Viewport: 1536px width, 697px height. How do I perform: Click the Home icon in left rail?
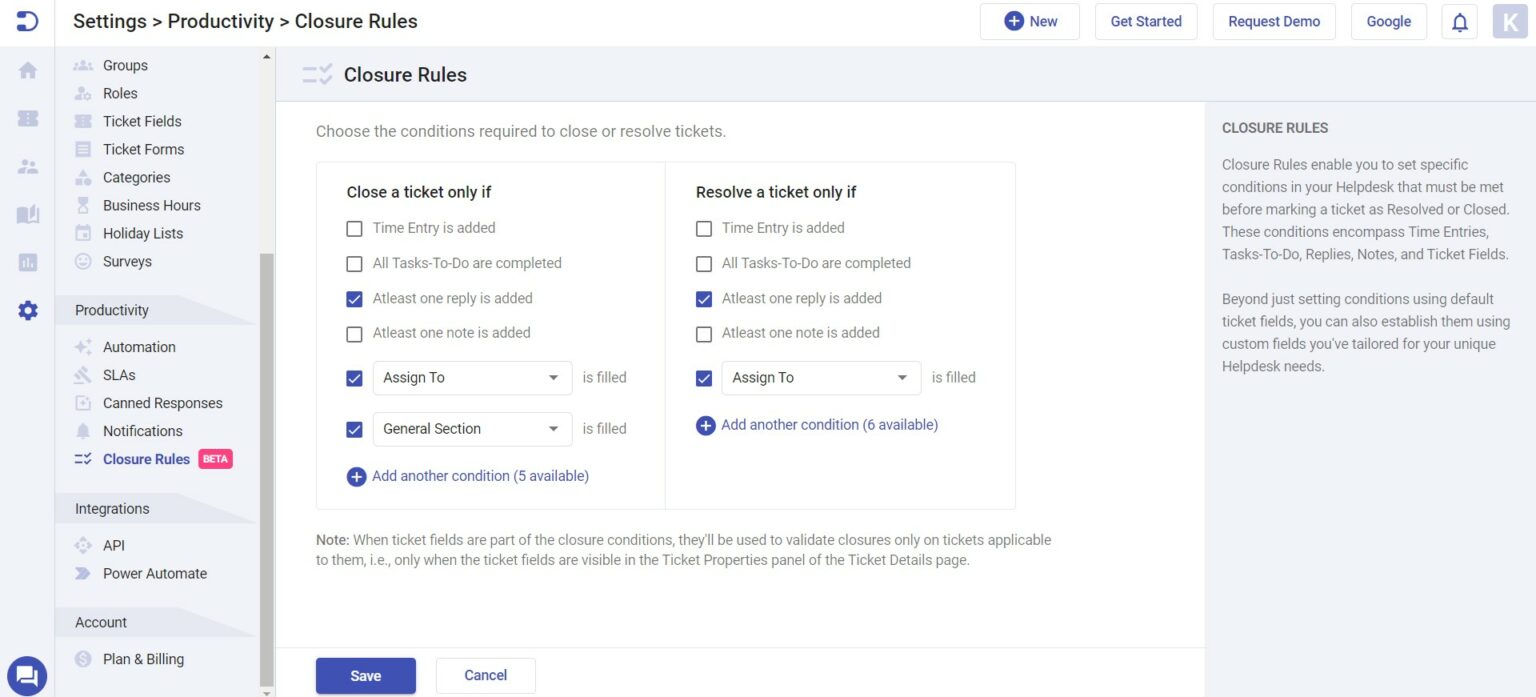[28, 70]
